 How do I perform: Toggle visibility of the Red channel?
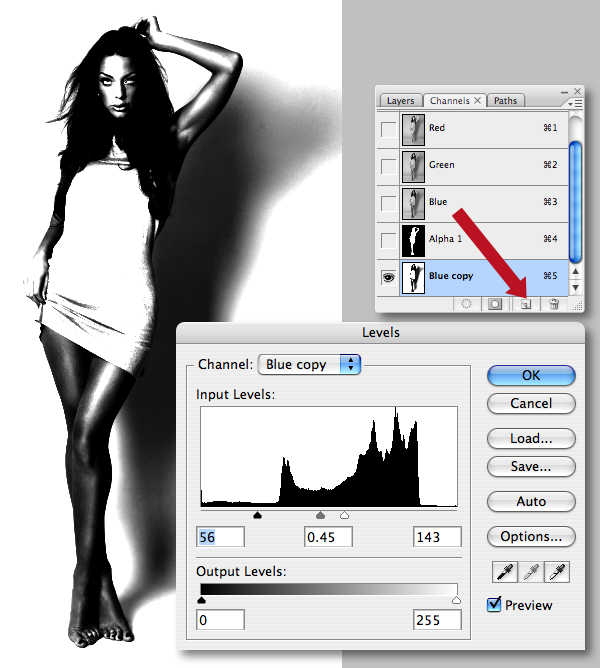pos(388,130)
